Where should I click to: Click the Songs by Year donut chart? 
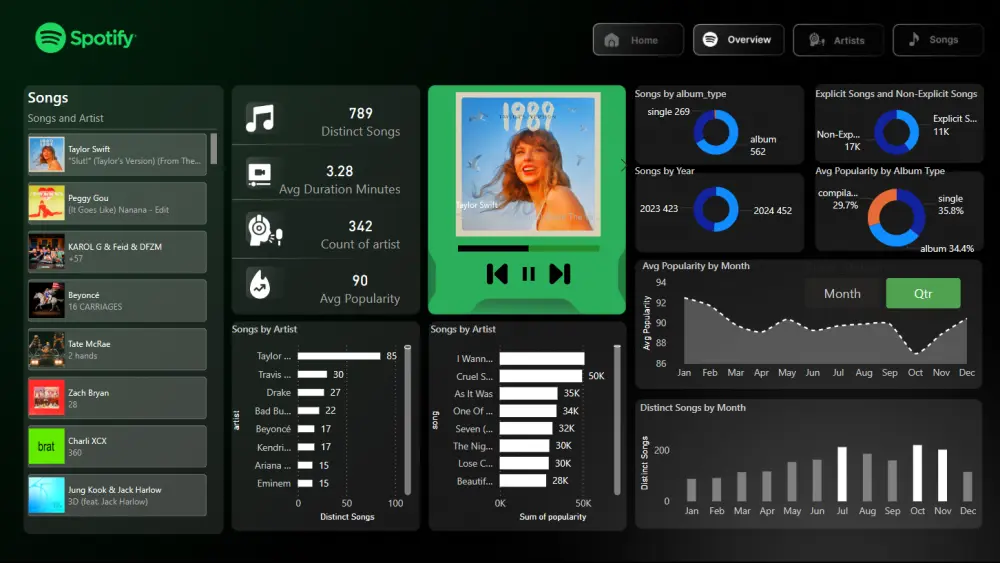pyautogui.click(x=716, y=209)
